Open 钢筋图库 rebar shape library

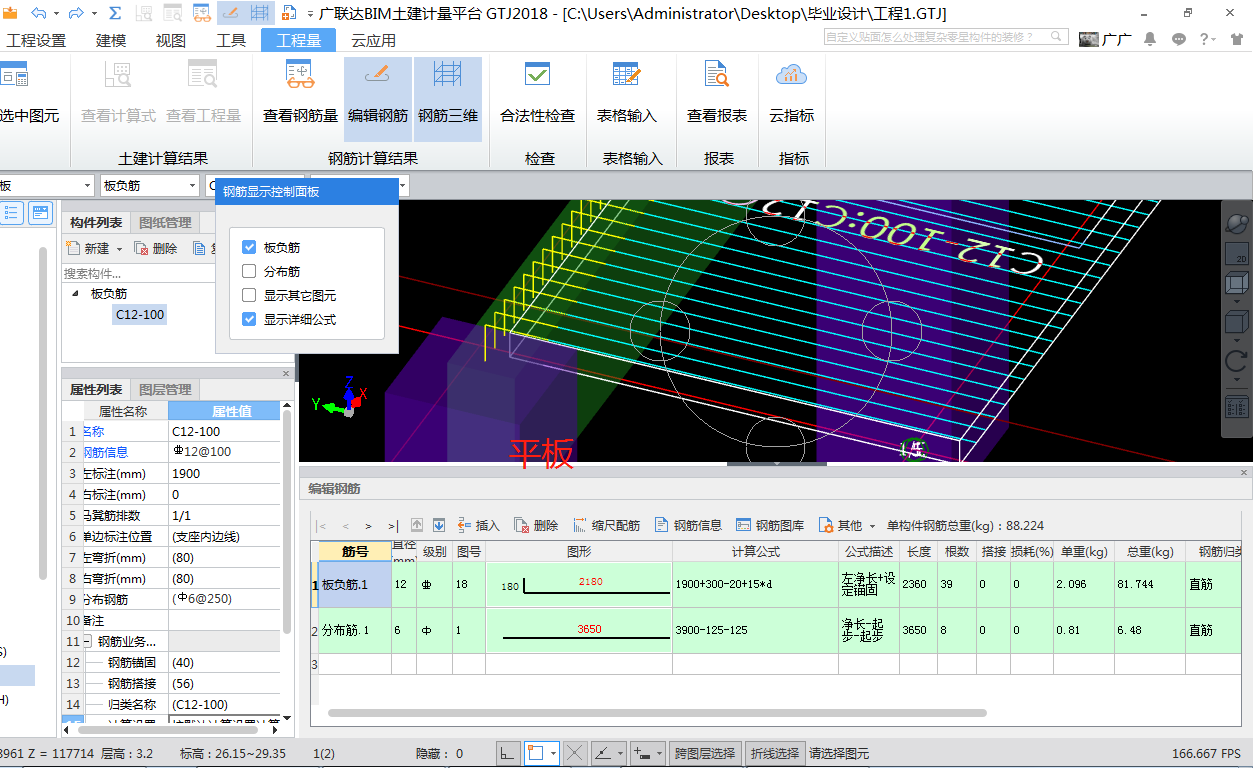[x=770, y=525]
